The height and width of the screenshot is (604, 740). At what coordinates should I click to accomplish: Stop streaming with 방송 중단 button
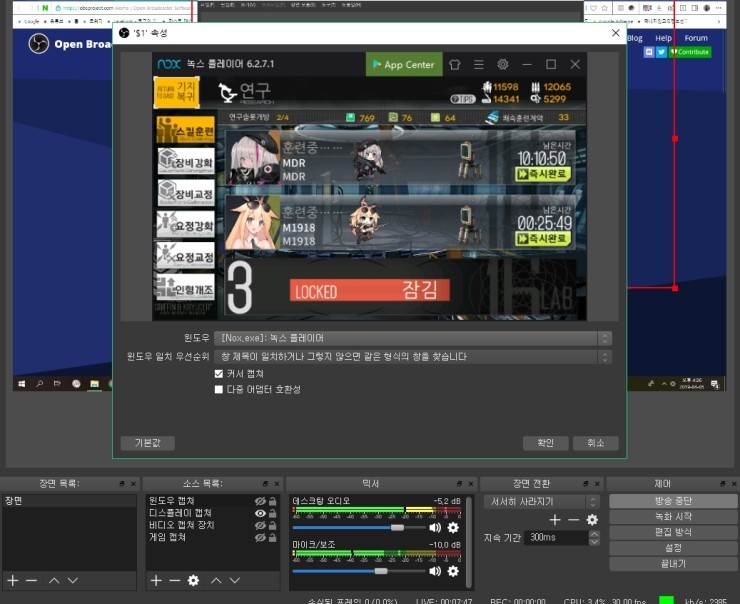(x=673, y=501)
